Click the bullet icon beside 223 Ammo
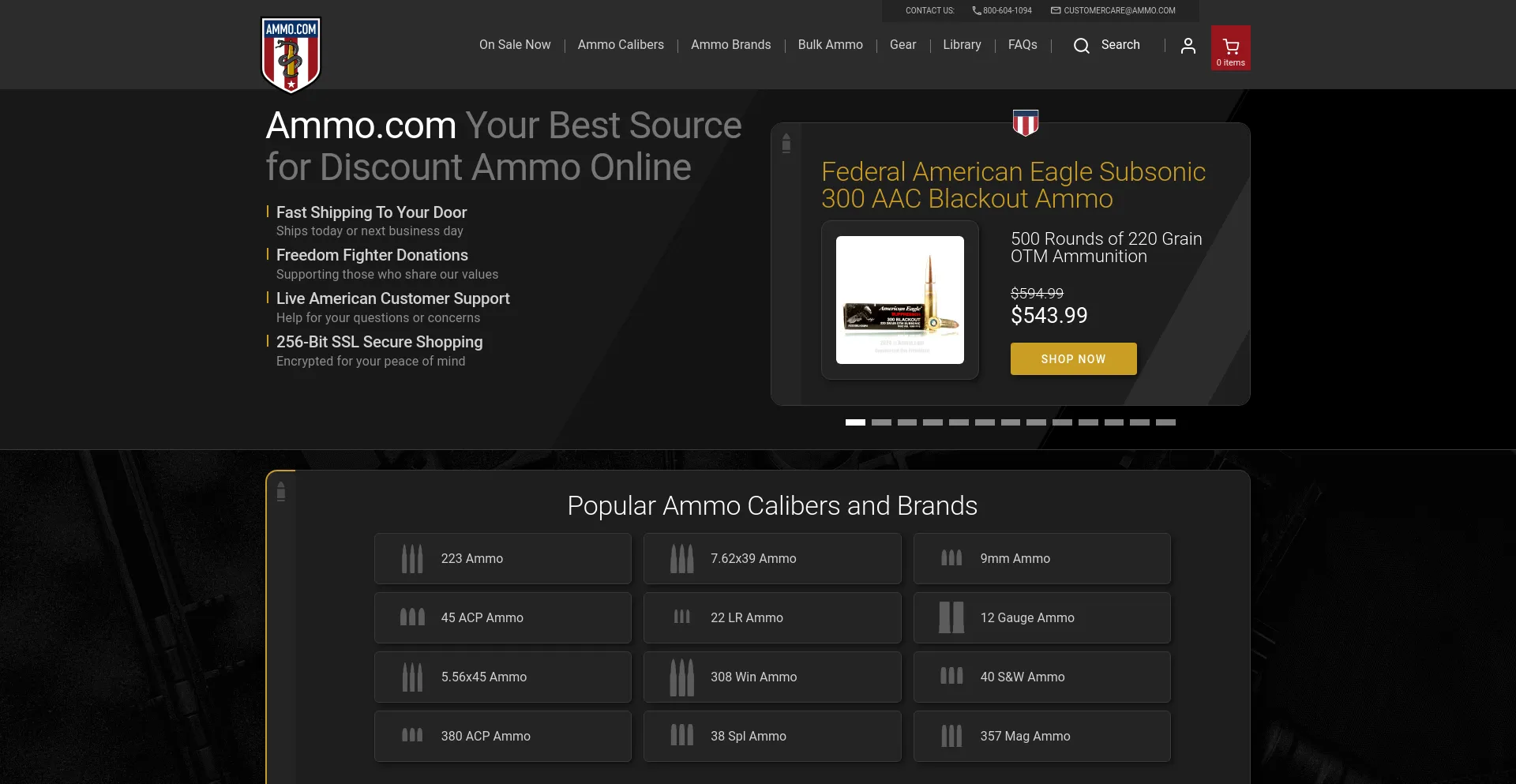This screenshot has width=1516, height=784. tap(412, 558)
